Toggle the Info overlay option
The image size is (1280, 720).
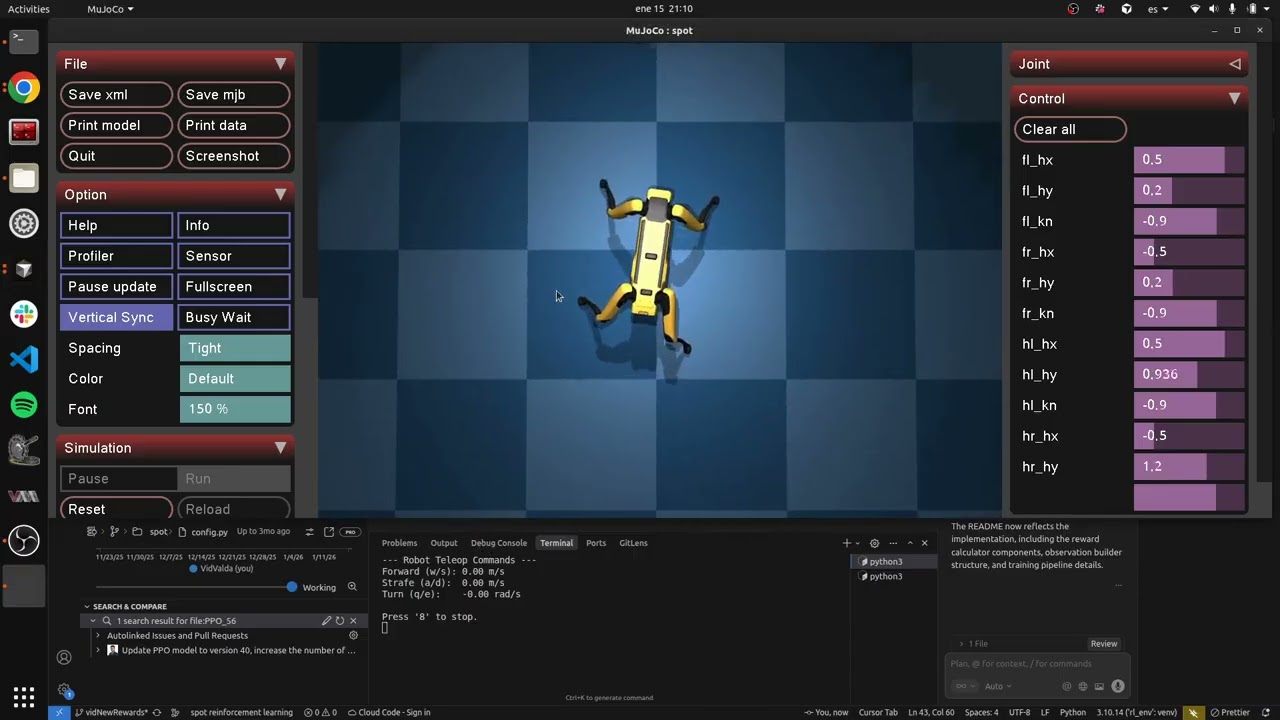234,225
